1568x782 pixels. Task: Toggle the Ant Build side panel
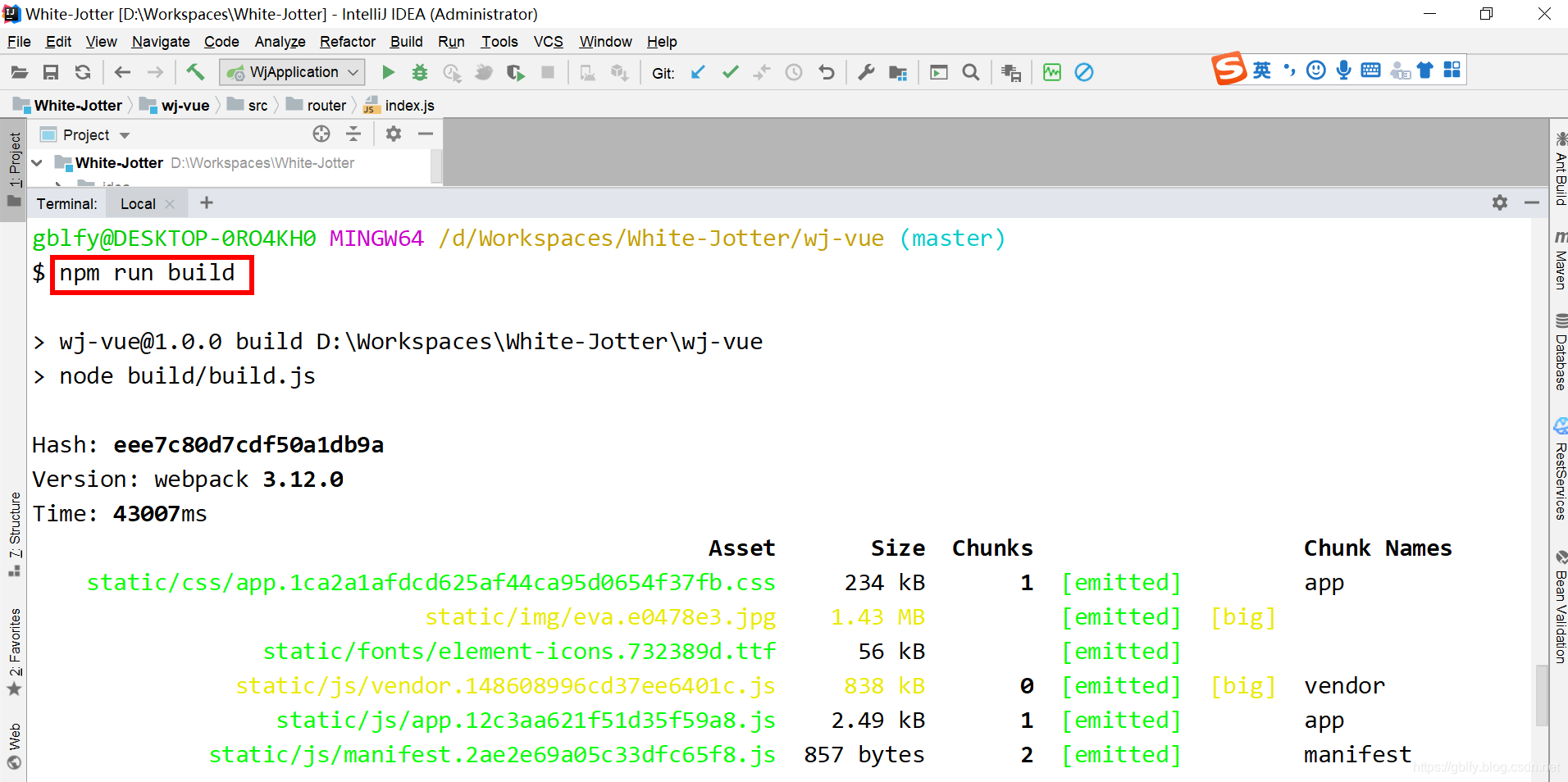[1561, 169]
